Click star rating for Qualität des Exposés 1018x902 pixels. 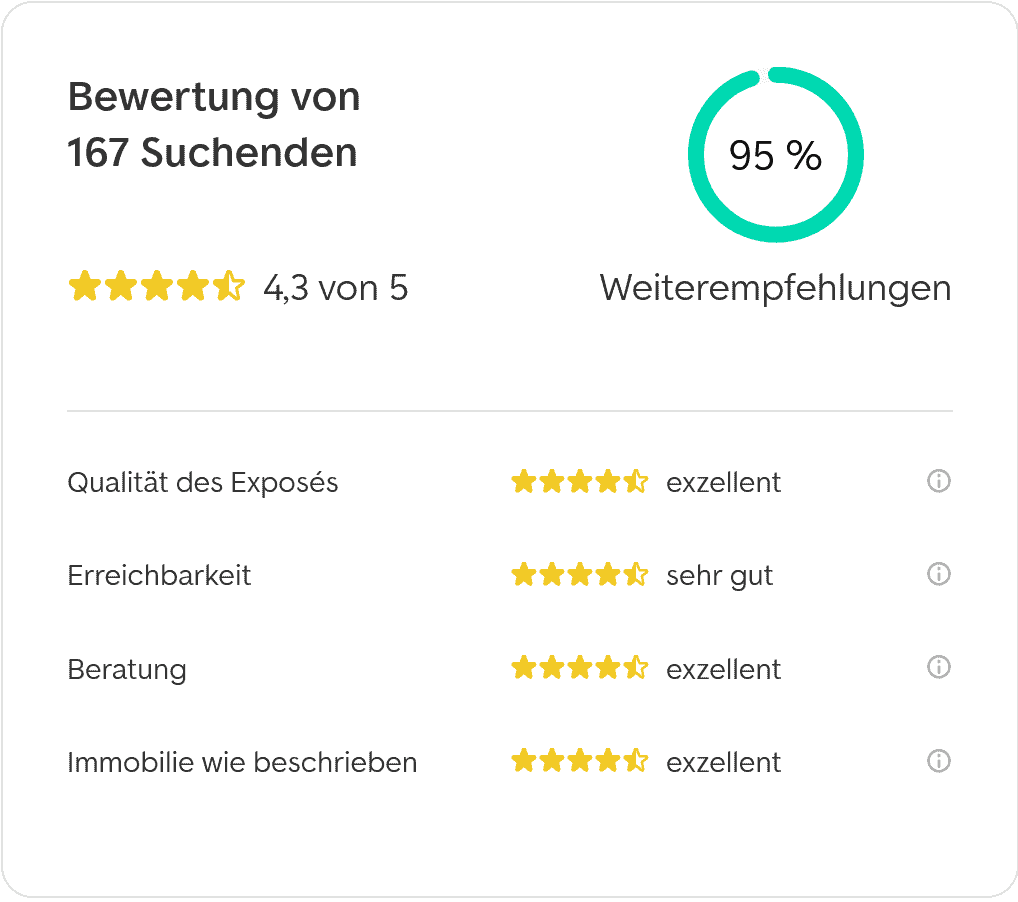coord(580,482)
